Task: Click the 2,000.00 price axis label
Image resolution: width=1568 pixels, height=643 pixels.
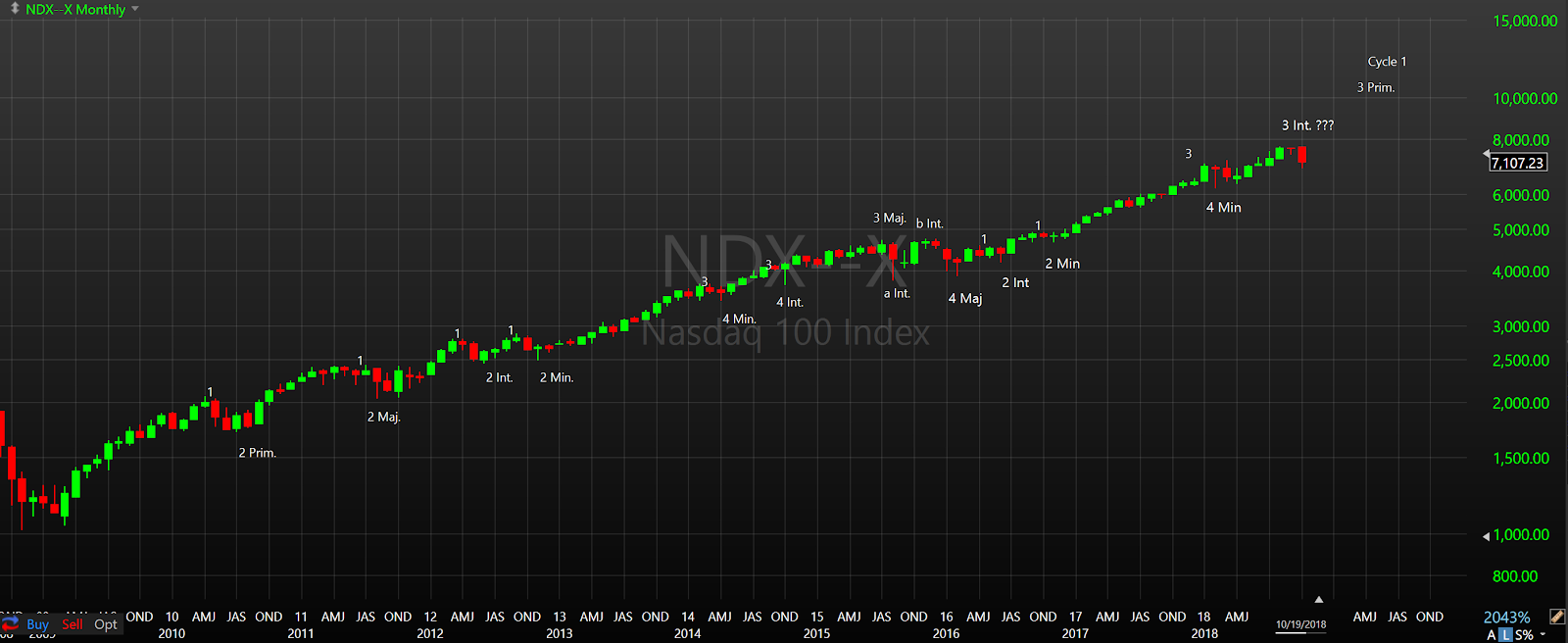Action: (1521, 403)
